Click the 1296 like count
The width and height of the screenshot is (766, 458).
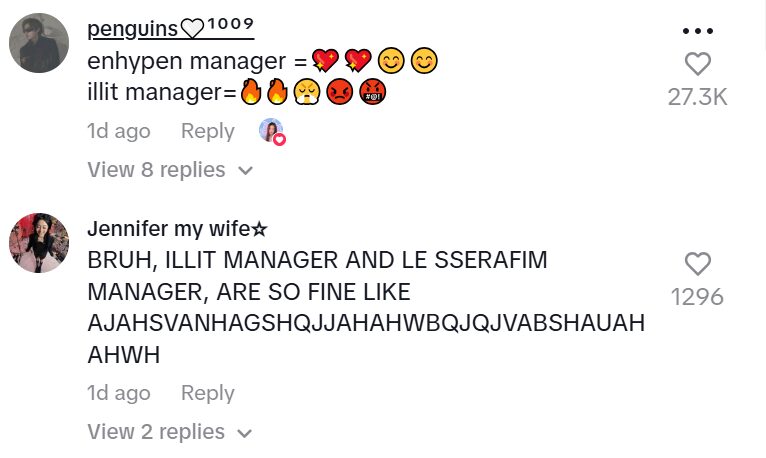click(x=697, y=297)
